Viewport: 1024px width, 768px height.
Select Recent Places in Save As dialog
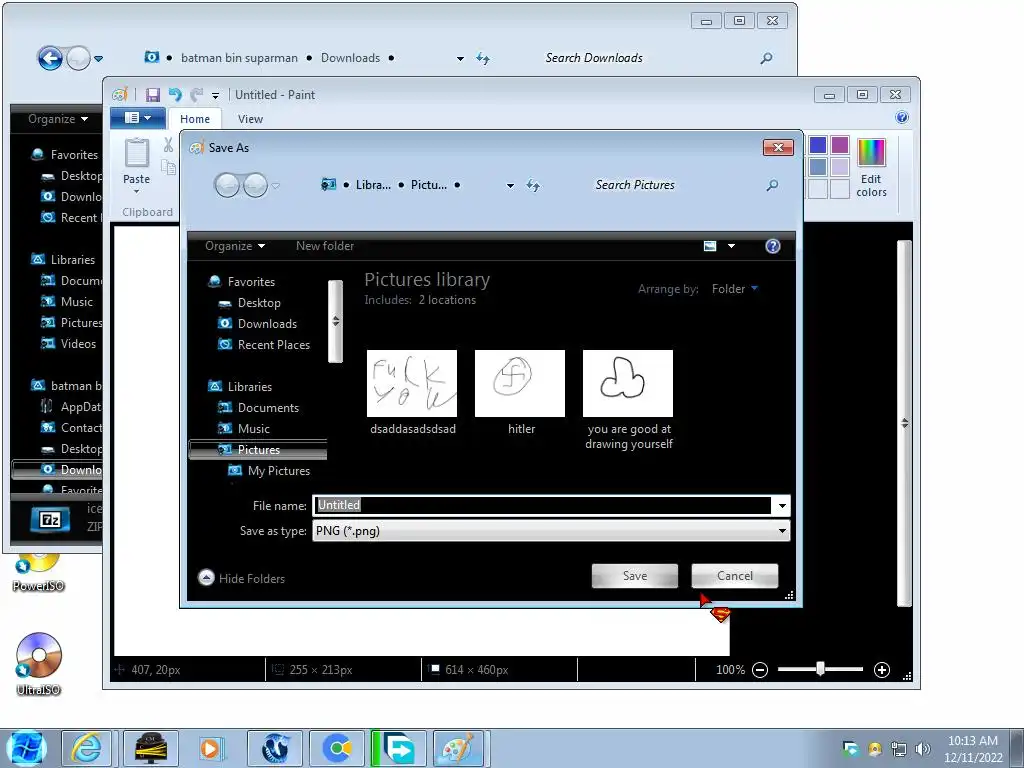coord(273,345)
